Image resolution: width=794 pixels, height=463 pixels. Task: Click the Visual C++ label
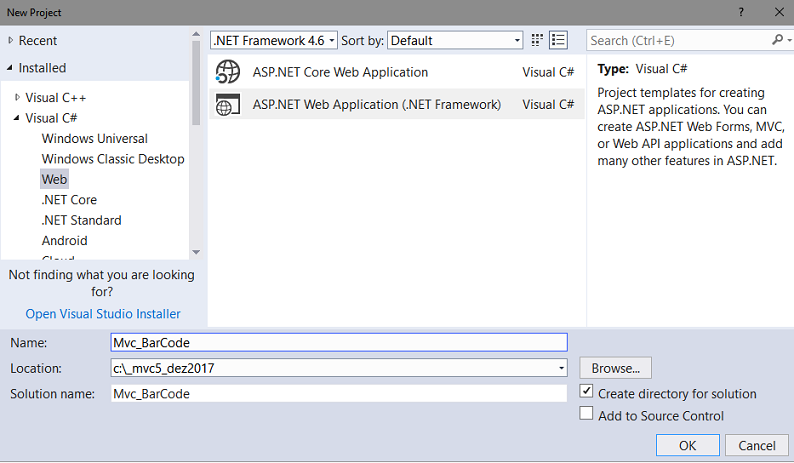coord(56,97)
